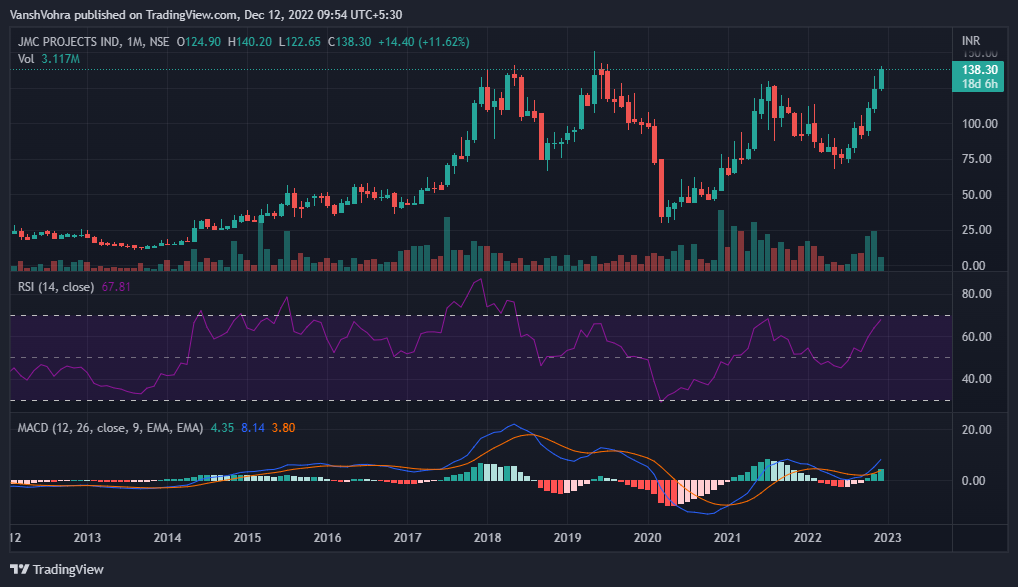
Task: Click the MACD line value 8.14
Action: [x=253, y=428]
